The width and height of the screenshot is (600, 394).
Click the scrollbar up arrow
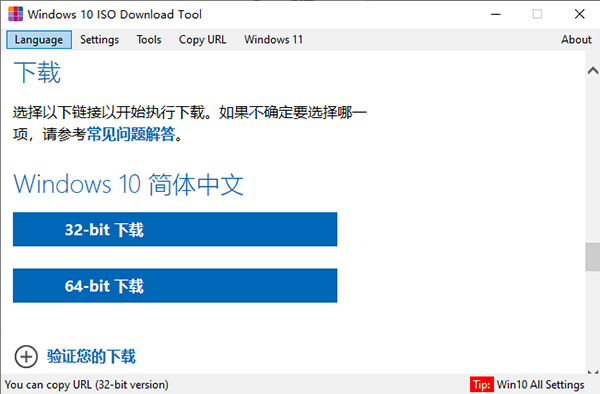(592, 71)
